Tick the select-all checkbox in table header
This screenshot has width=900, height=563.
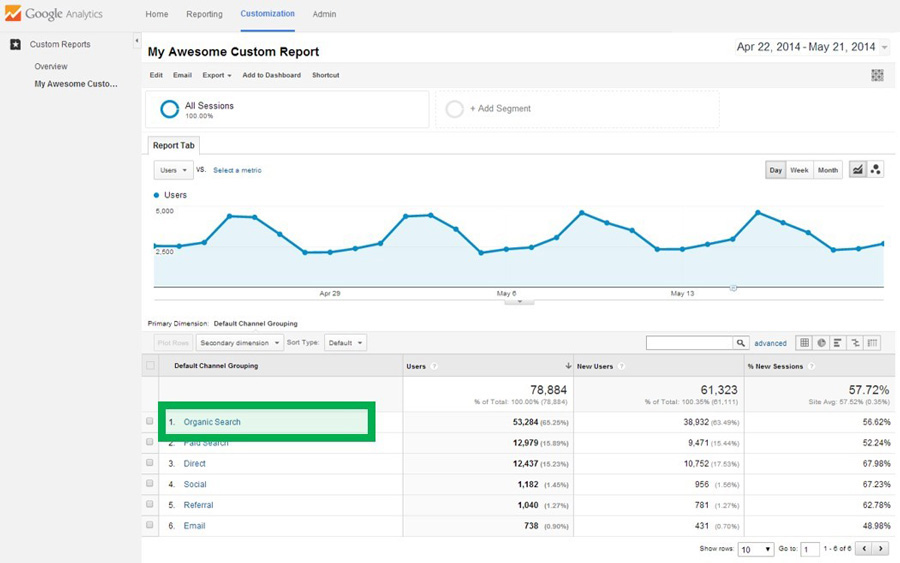151,366
